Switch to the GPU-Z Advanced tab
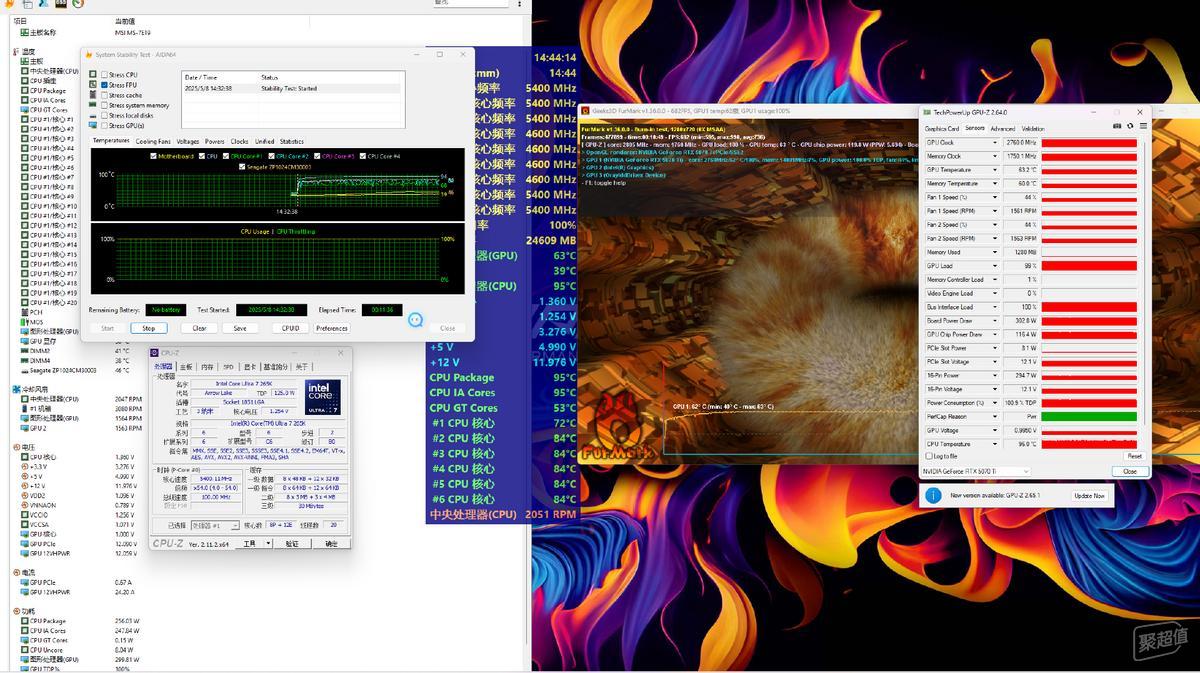Image resolution: width=1200 pixels, height=673 pixels. 1002,128
